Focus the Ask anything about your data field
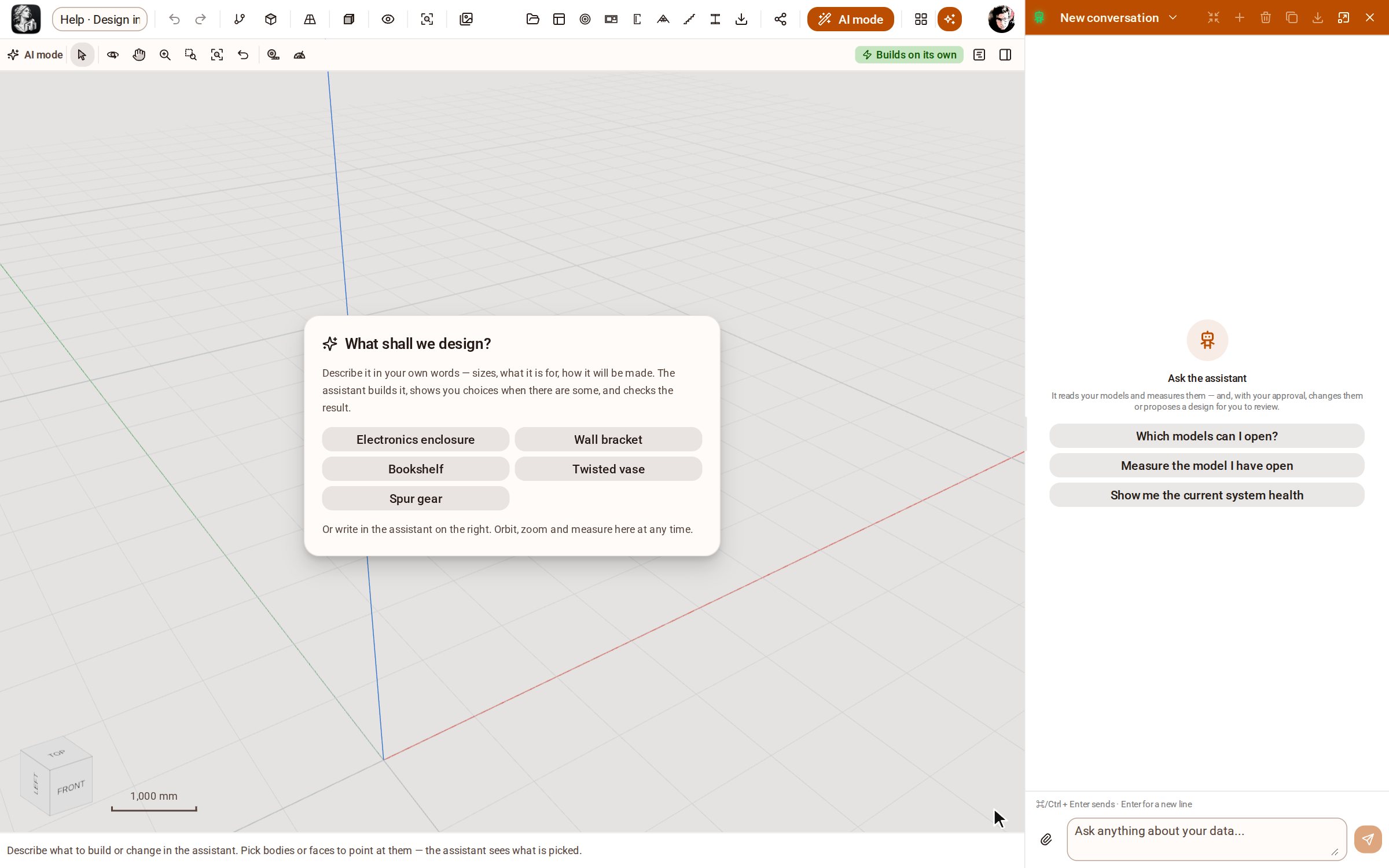1389x868 pixels. (x=1207, y=839)
